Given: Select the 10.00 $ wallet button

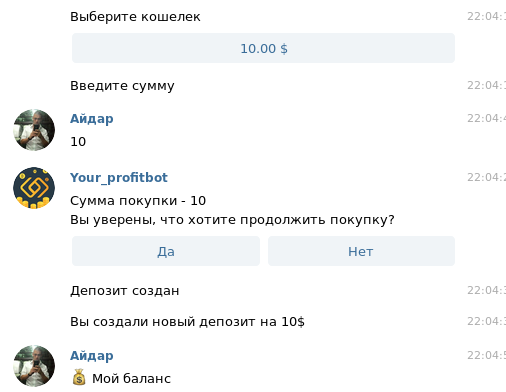Looking at the screenshot, I should pyautogui.click(x=263, y=48).
